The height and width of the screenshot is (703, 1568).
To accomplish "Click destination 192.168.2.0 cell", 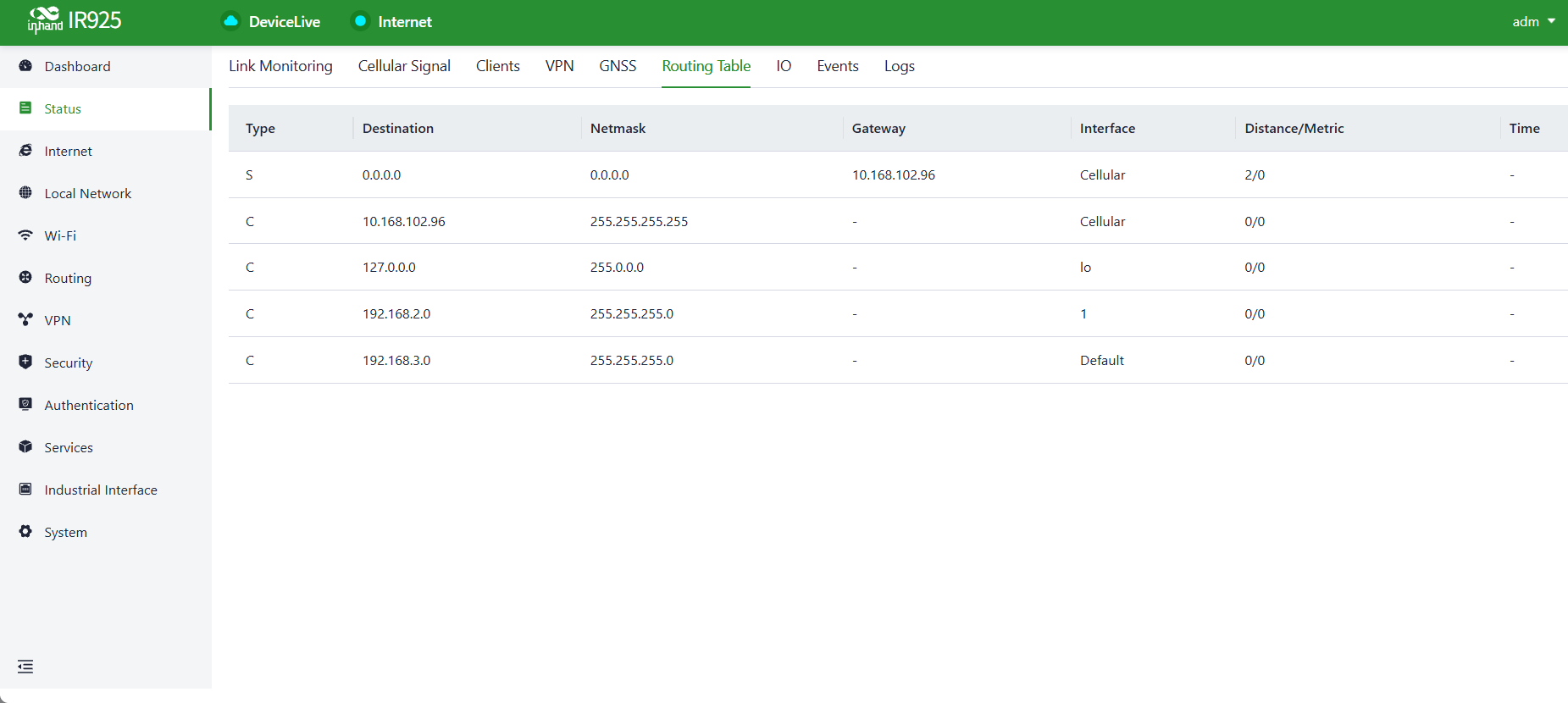I will point(396,314).
